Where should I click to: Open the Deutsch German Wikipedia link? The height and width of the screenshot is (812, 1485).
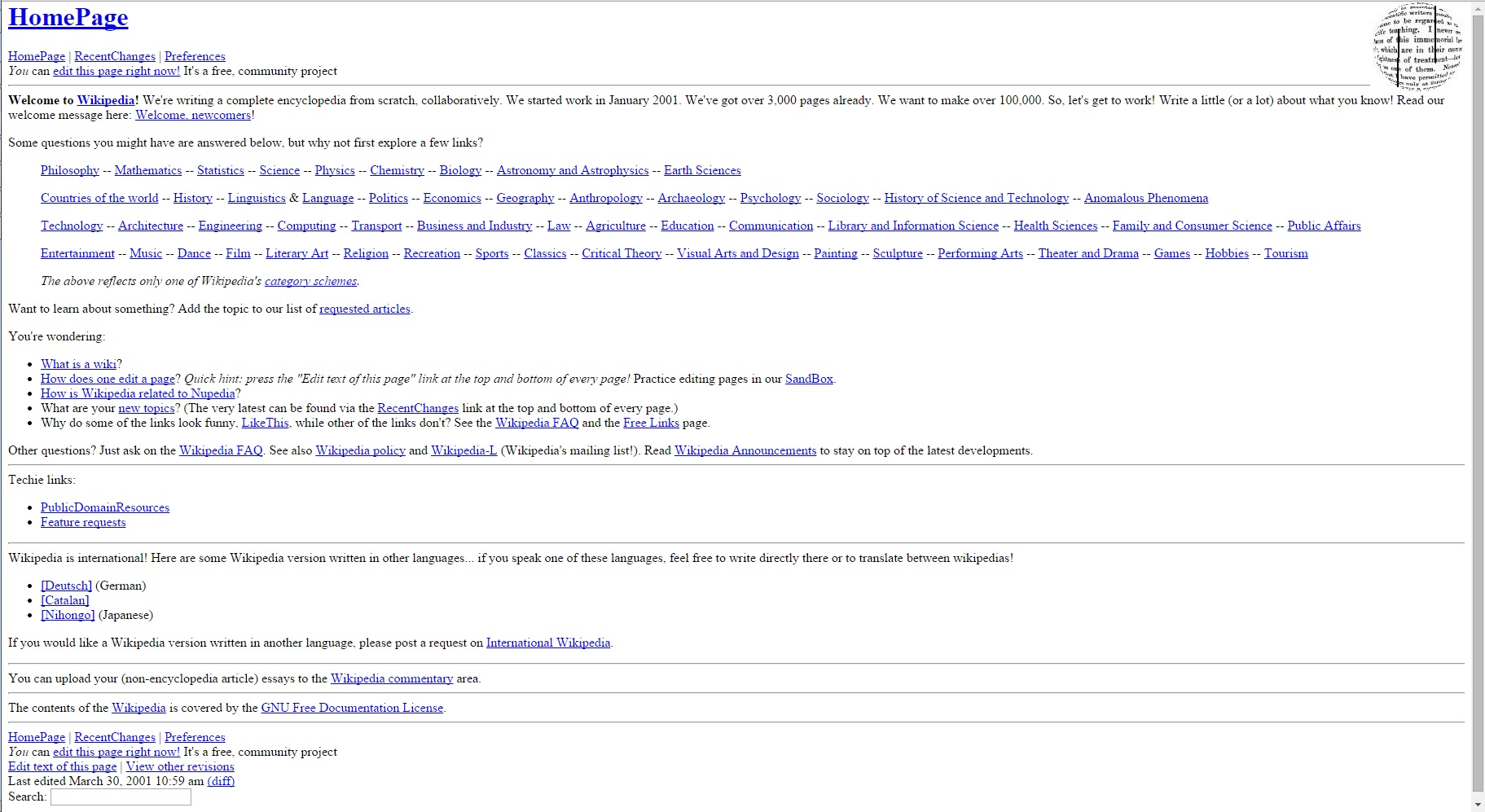click(x=66, y=586)
